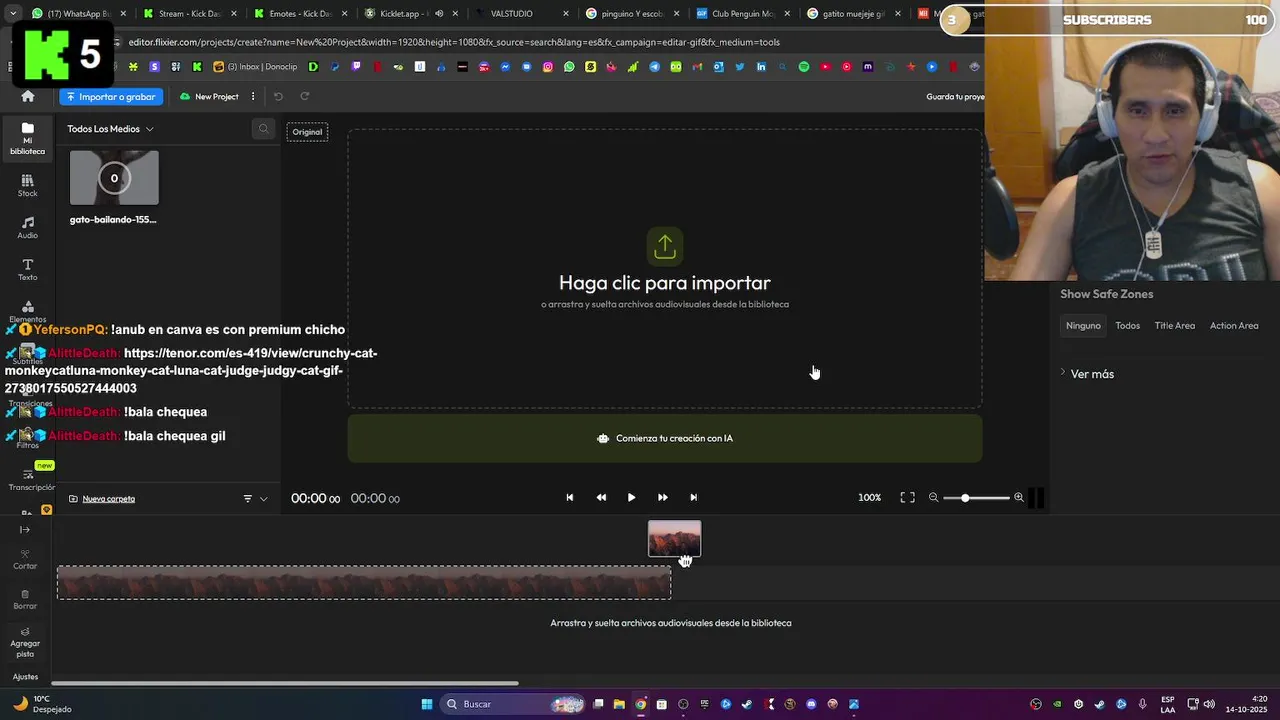The image size is (1280, 720).
Task: Click the Importar o grabar button
Action: point(111,96)
